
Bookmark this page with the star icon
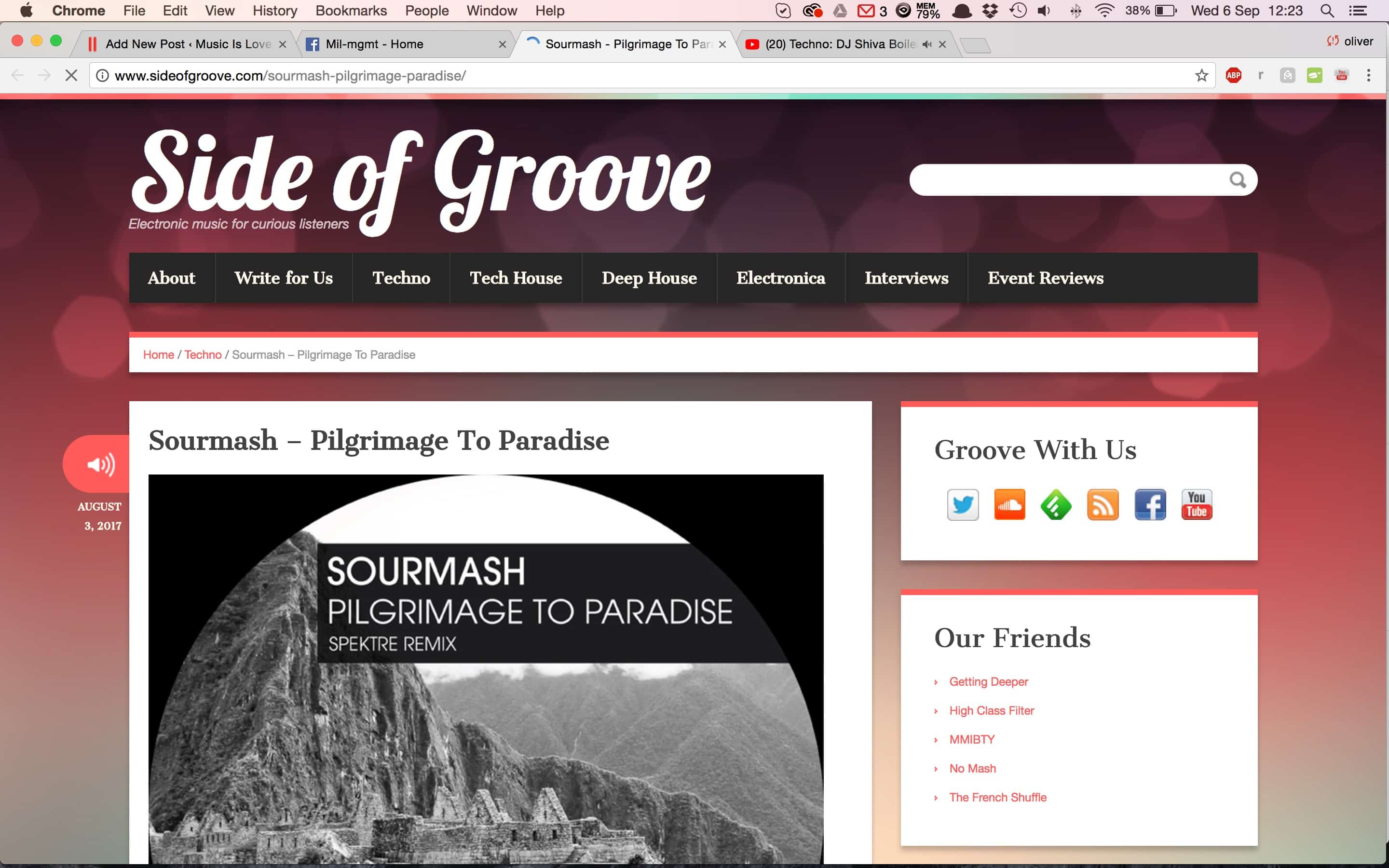click(1201, 75)
